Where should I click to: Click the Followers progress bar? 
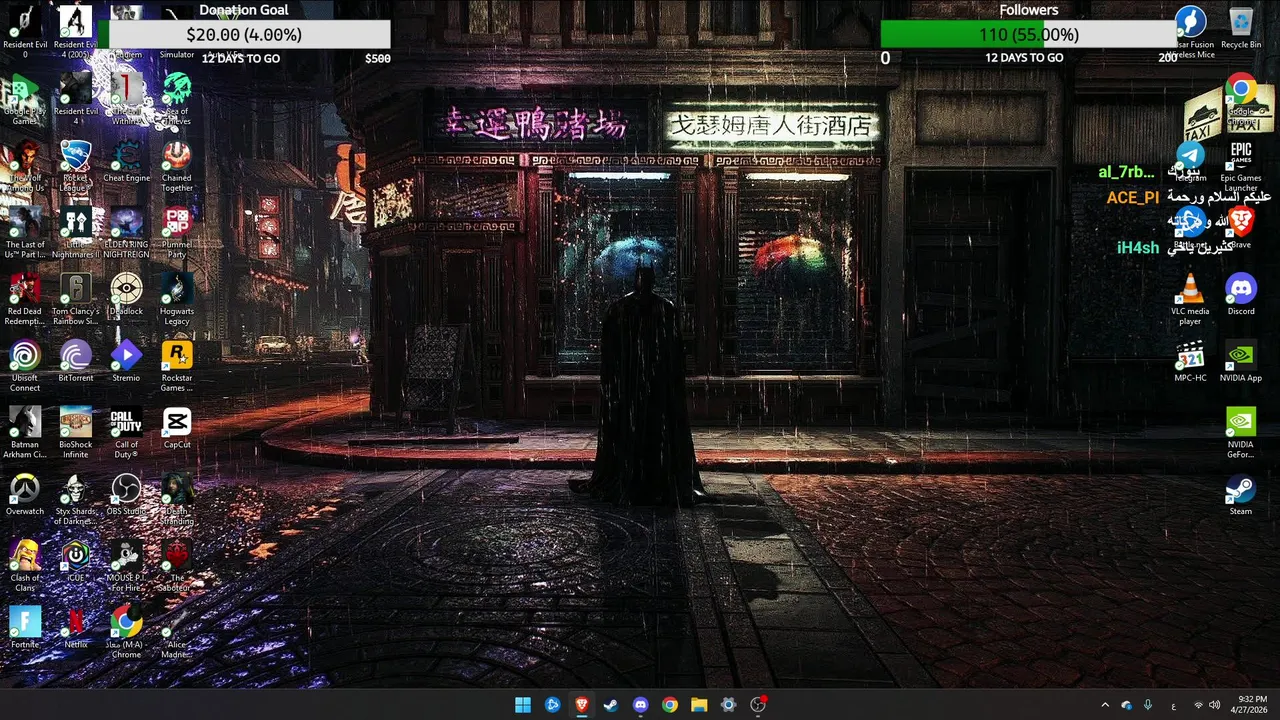coord(1029,35)
